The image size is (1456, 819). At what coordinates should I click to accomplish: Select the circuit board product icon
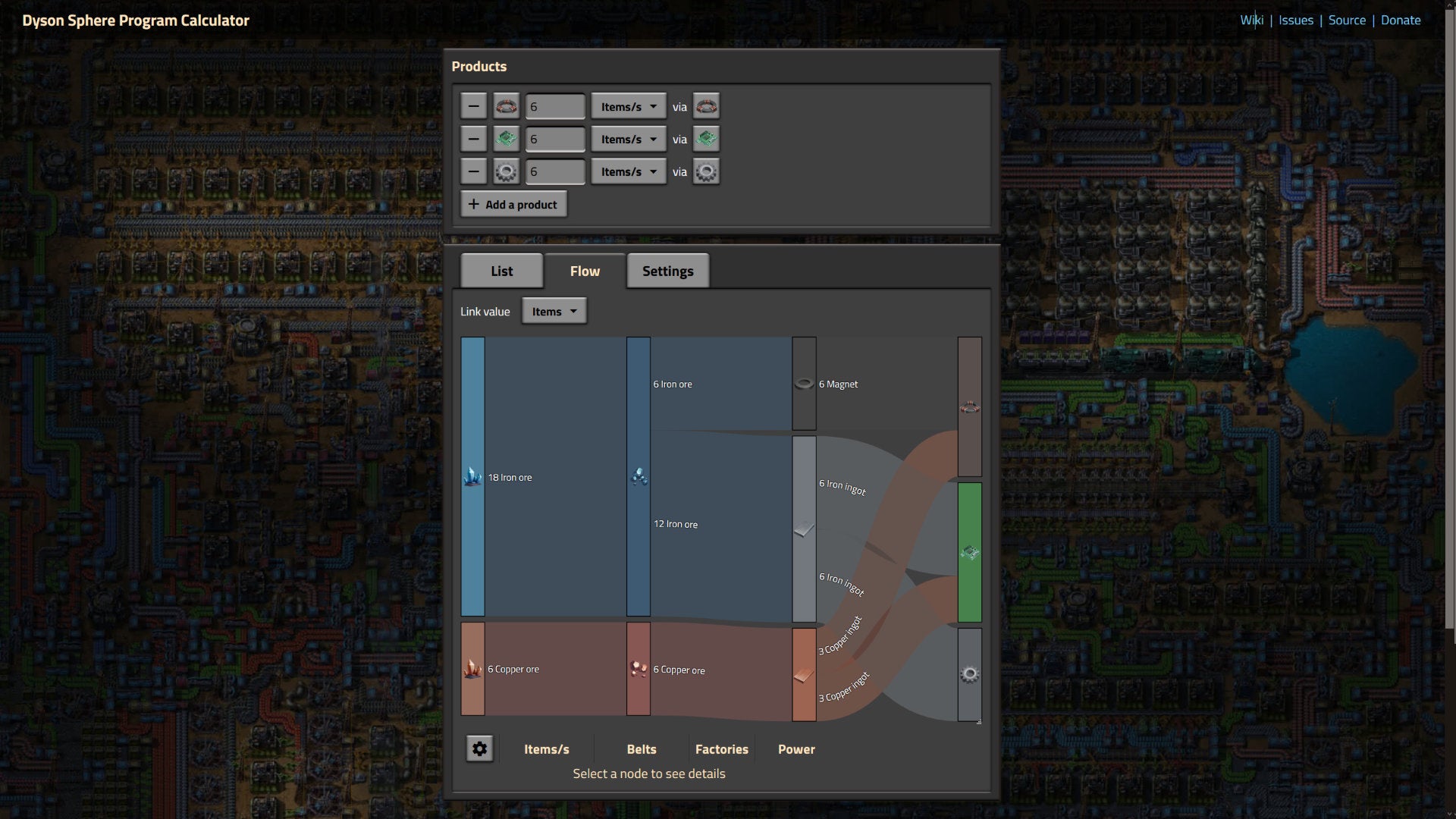[x=506, y=139]
